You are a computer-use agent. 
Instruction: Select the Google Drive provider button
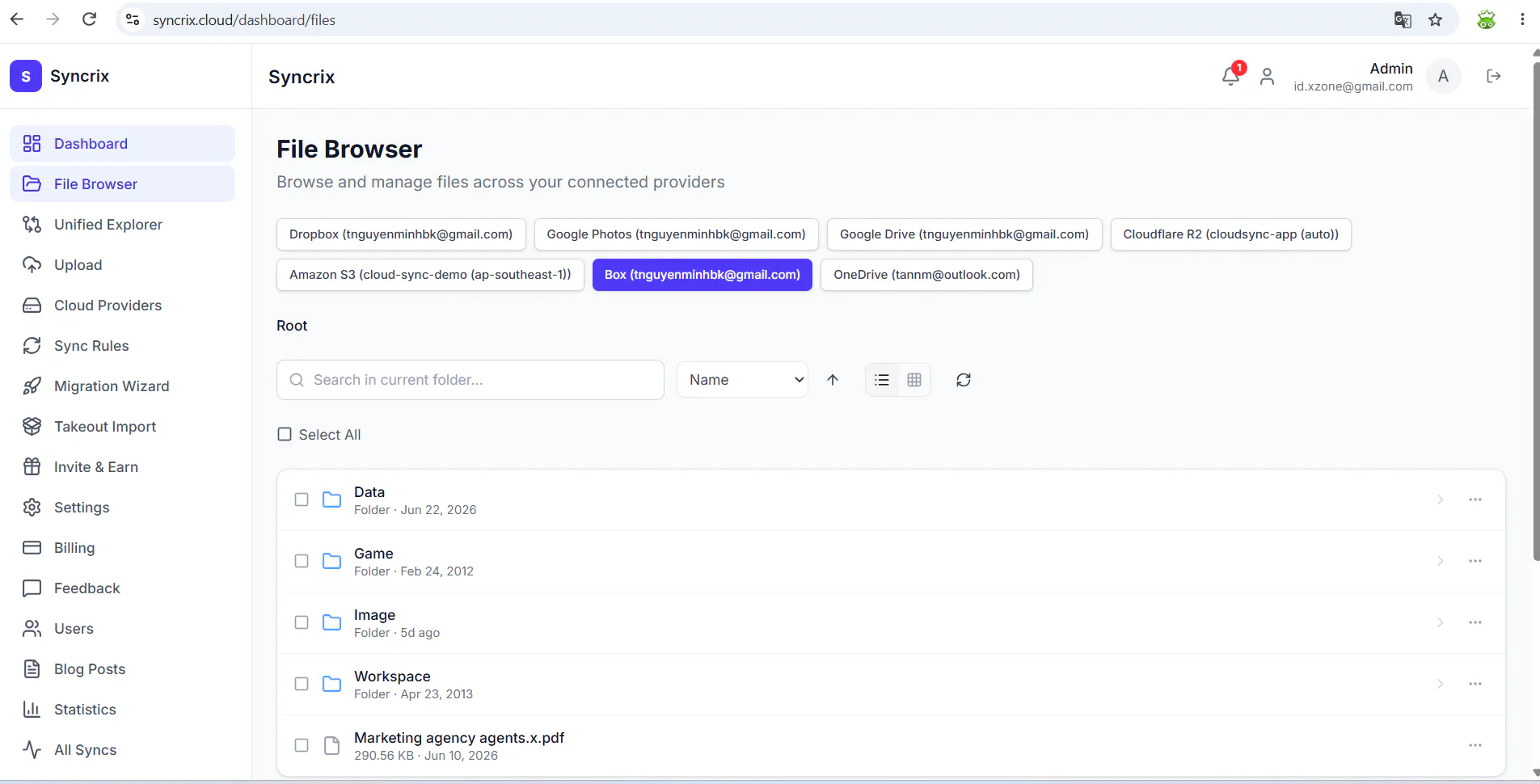pyautogui.click(x=964, y=234)
